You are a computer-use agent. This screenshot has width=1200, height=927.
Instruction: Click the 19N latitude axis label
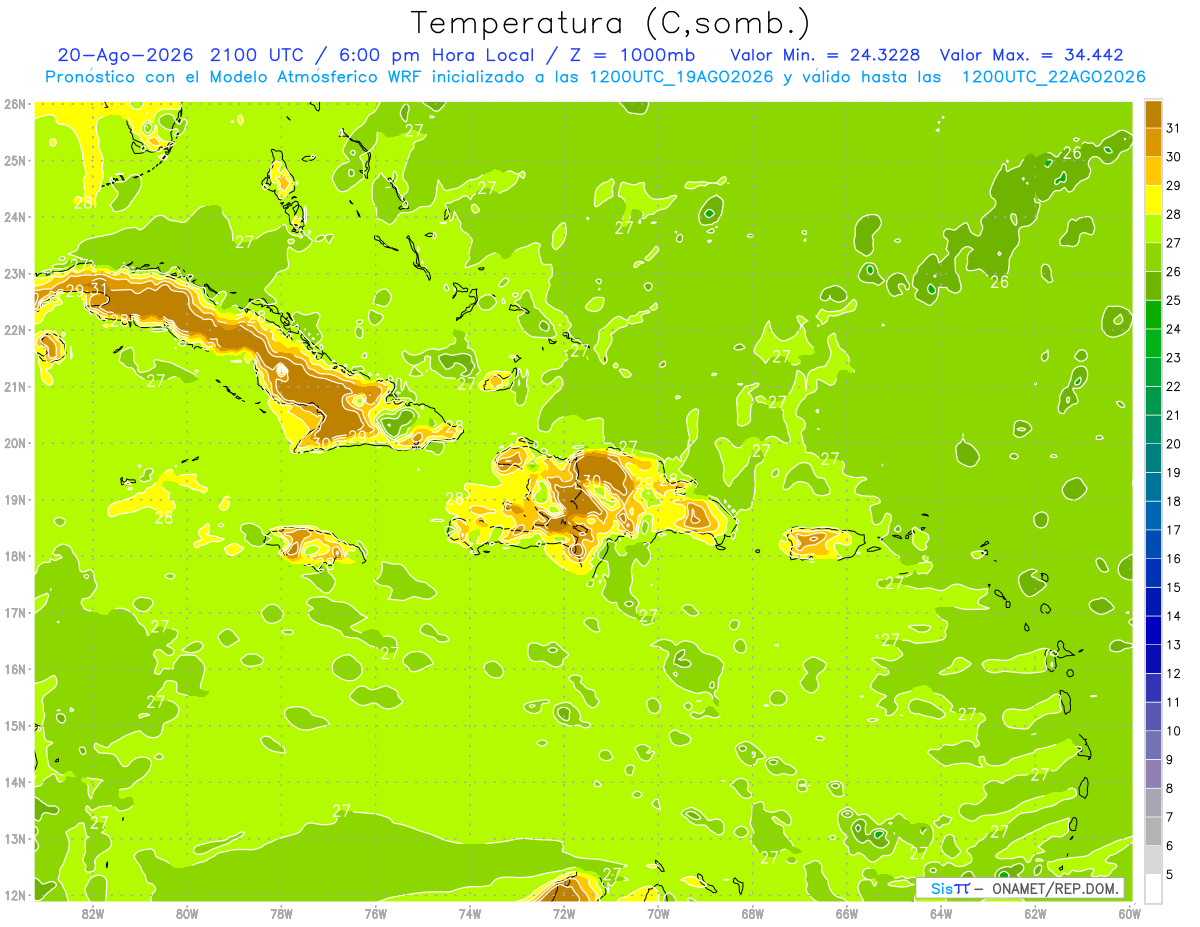tap(15, 499)
